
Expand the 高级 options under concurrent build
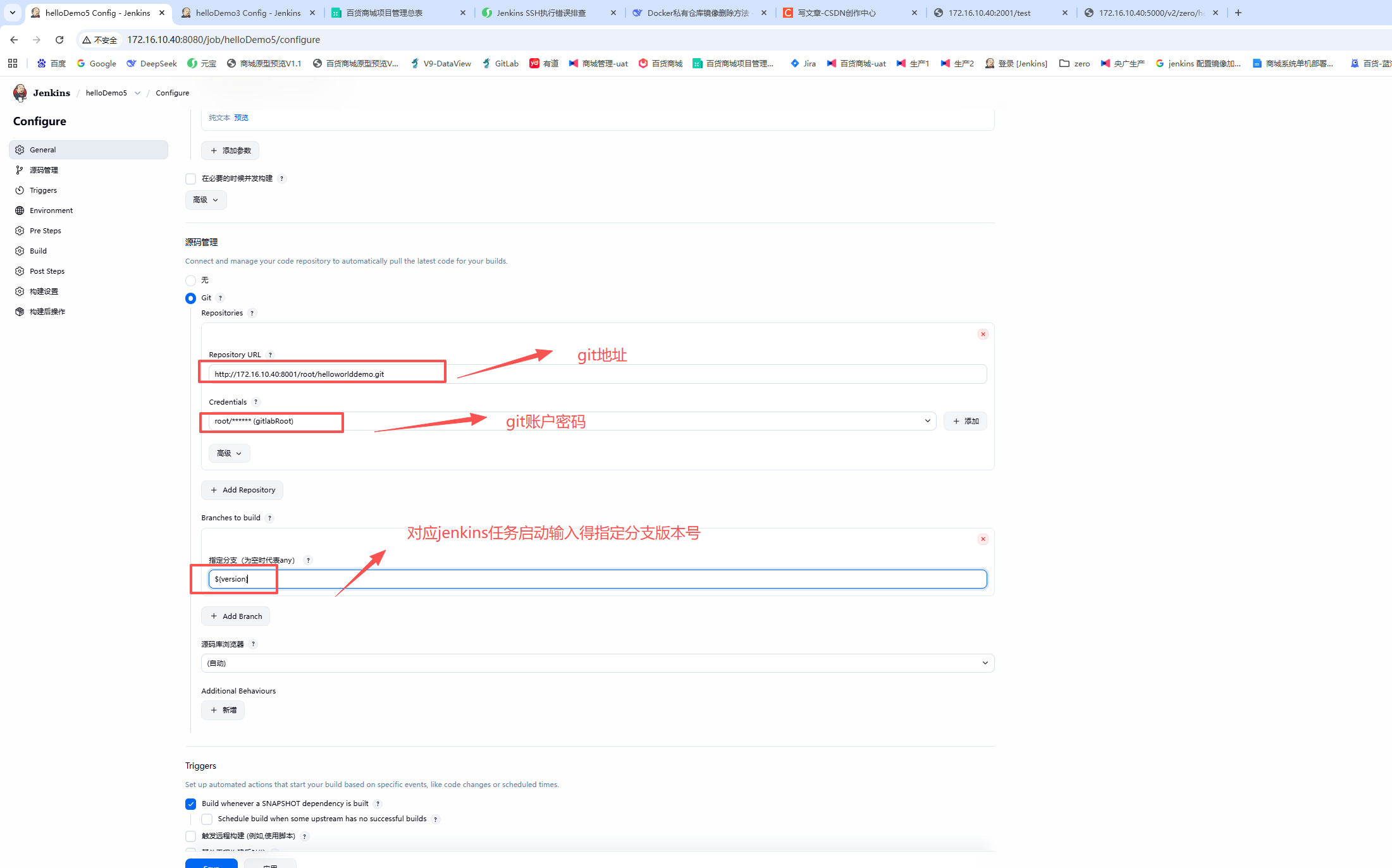click(206, 200)
